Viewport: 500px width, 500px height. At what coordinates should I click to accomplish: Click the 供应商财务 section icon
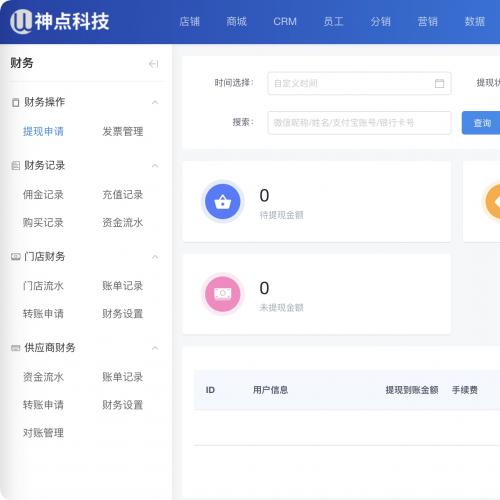tap(15, 348)
